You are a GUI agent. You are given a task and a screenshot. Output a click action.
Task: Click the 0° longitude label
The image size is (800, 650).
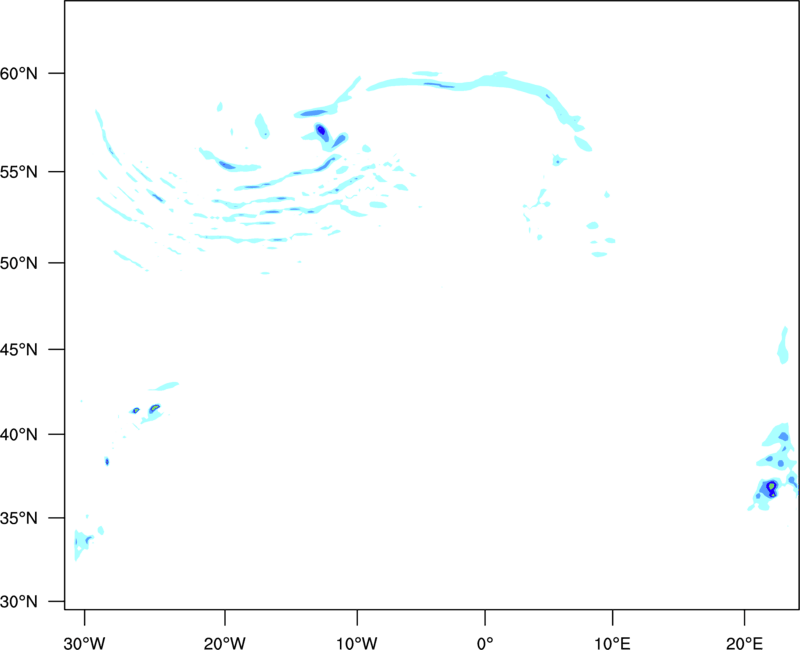pyautogui.click(x=485, y=642)
